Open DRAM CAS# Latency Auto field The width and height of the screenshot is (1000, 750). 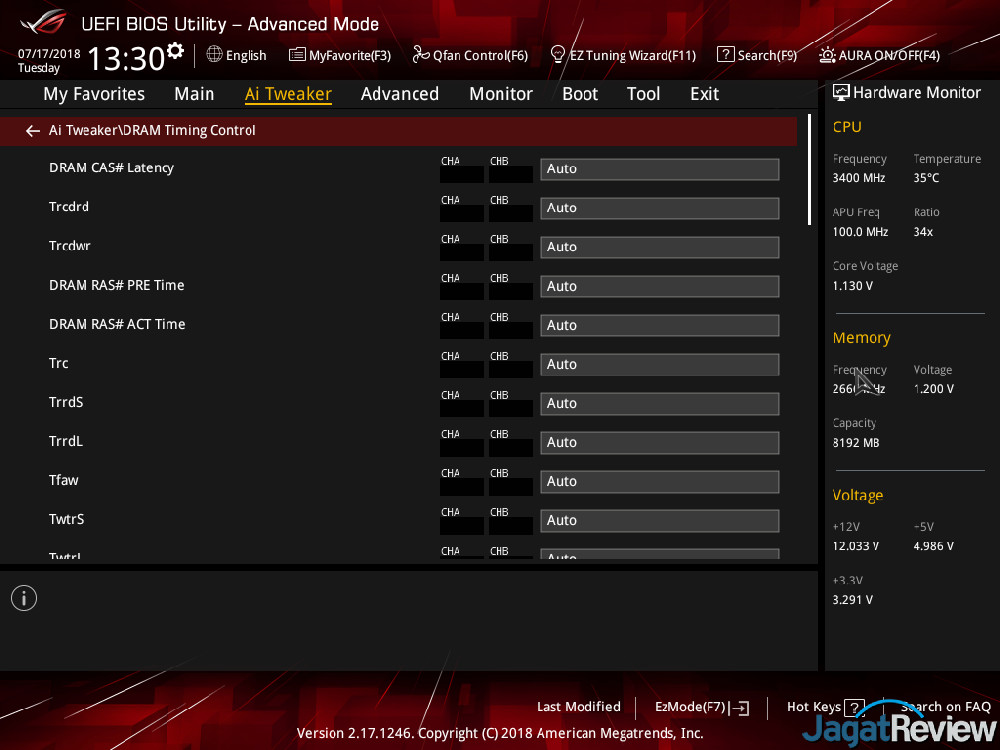(659, 169)
